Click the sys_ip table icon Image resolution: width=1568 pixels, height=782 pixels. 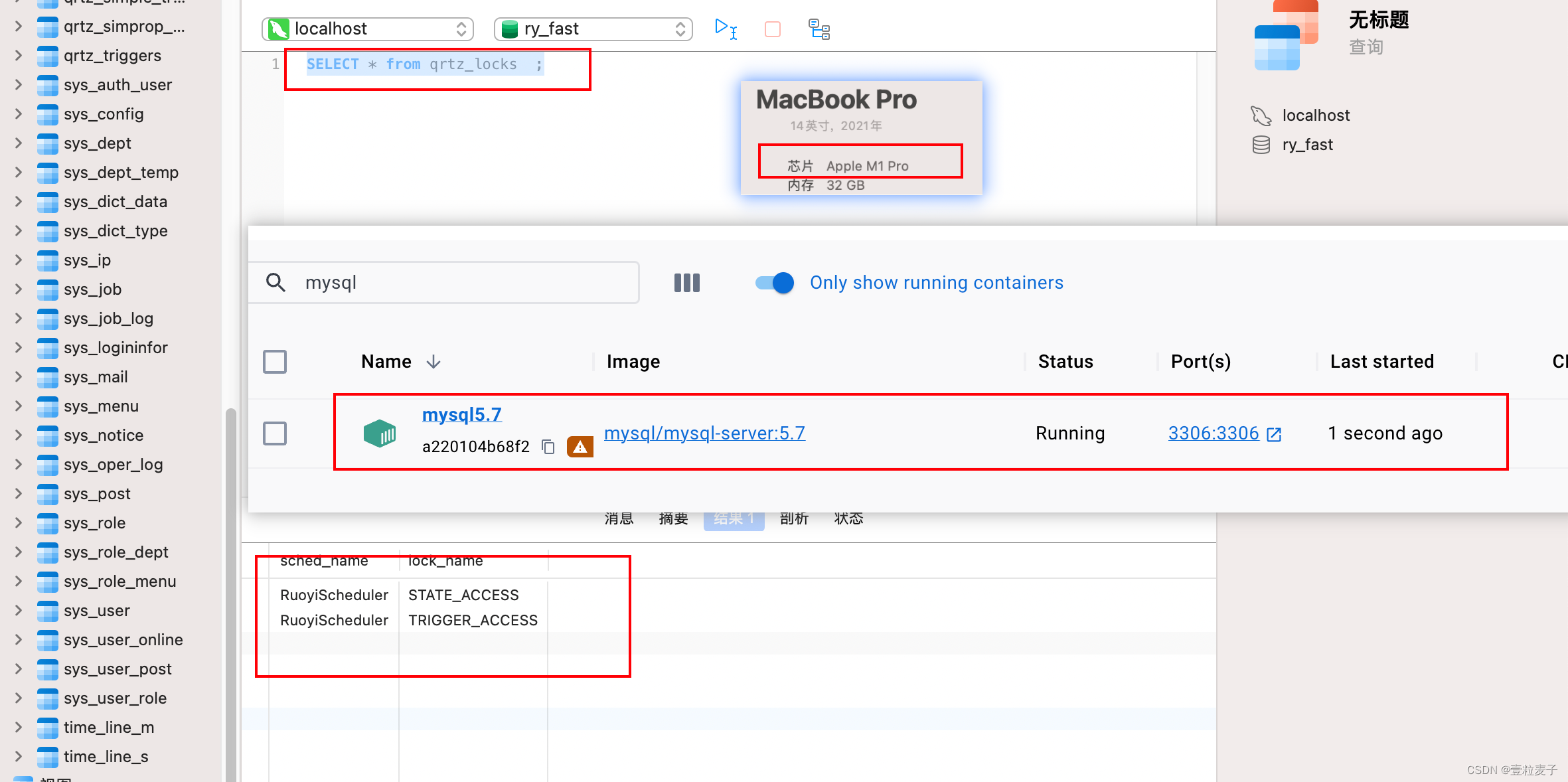tap(48, 260)
